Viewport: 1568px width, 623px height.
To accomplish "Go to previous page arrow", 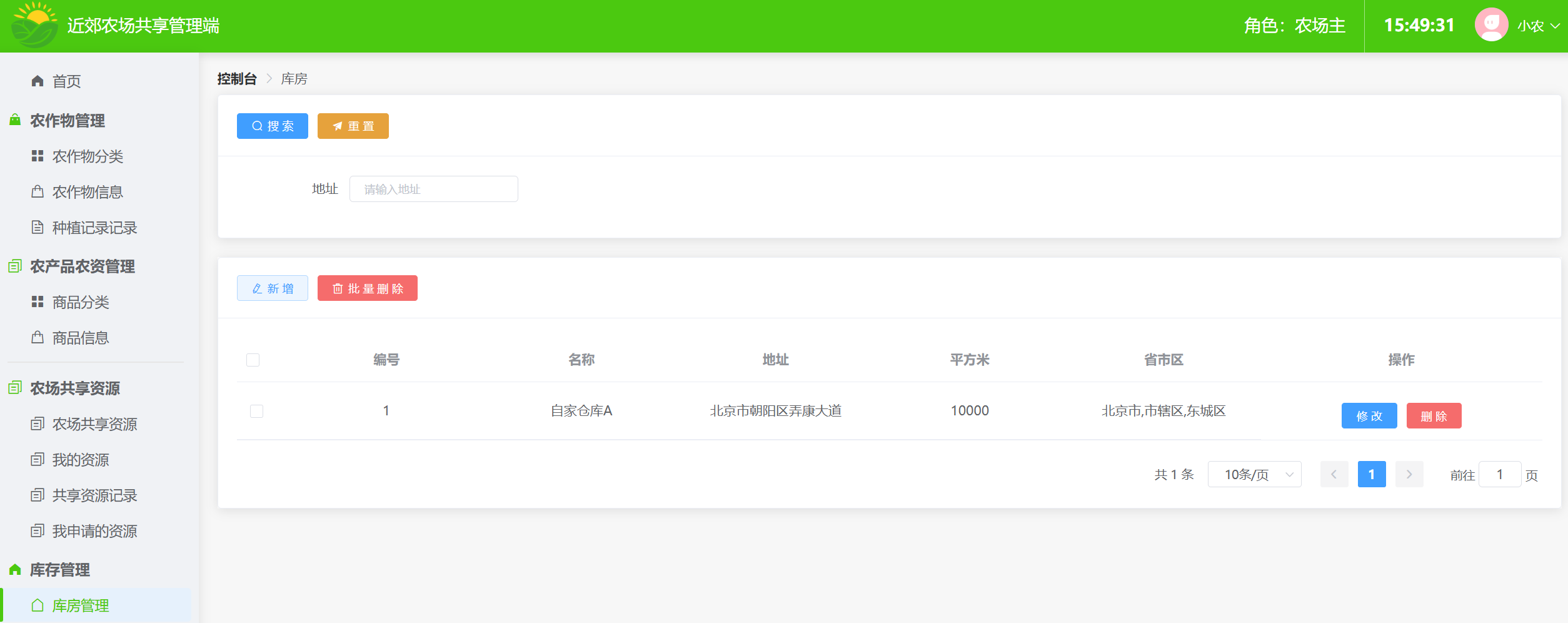I will [1334, 474].
